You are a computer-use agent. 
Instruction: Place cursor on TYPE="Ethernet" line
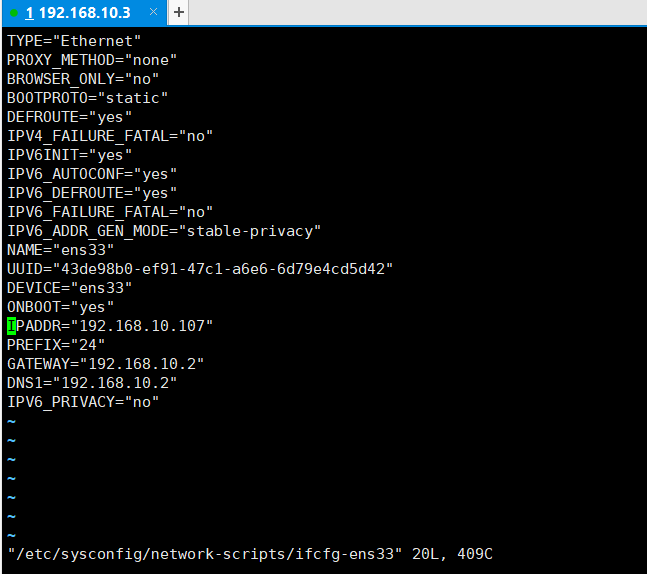point(74,41)
